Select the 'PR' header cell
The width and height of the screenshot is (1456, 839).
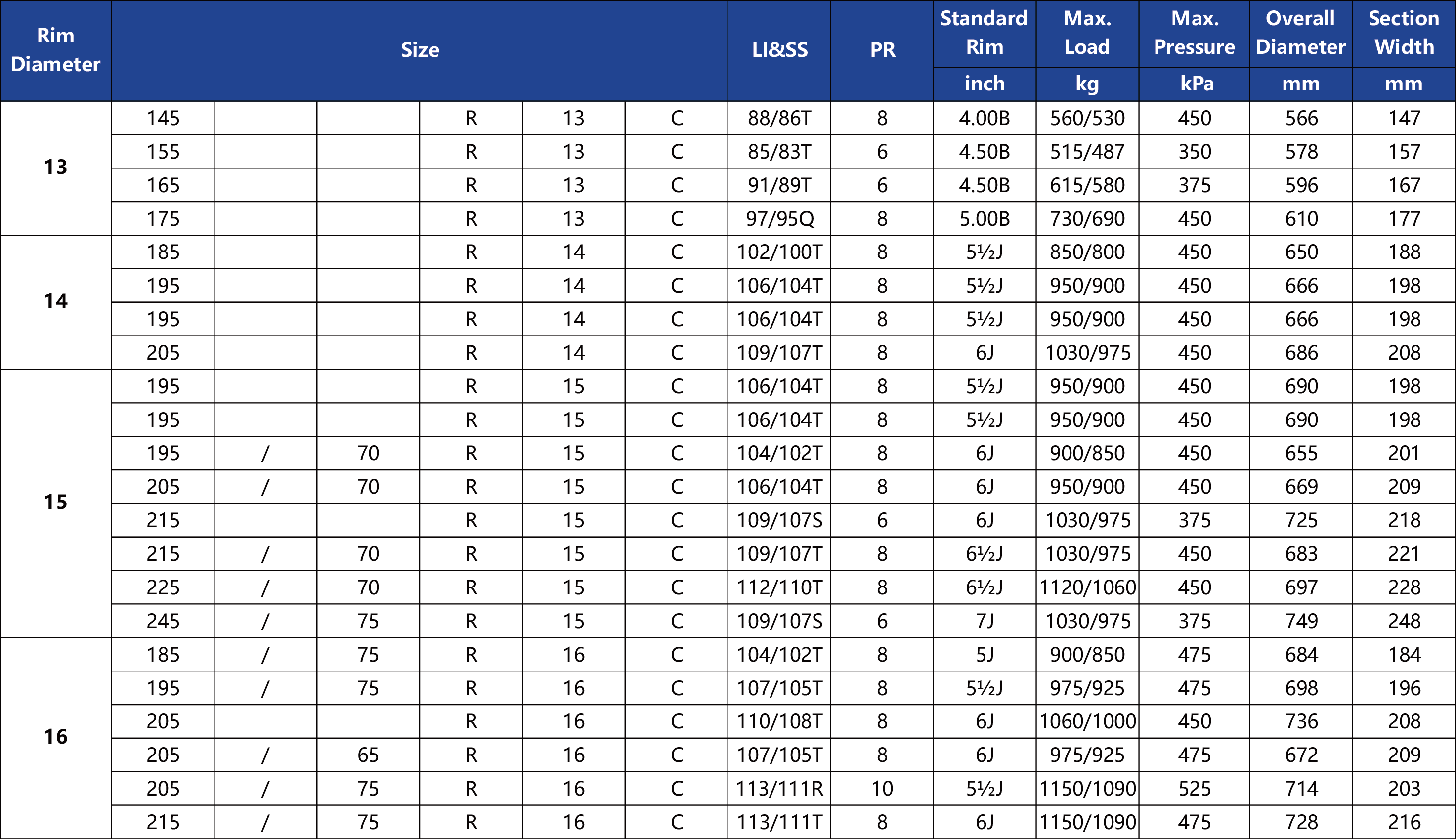click(882, 50)
